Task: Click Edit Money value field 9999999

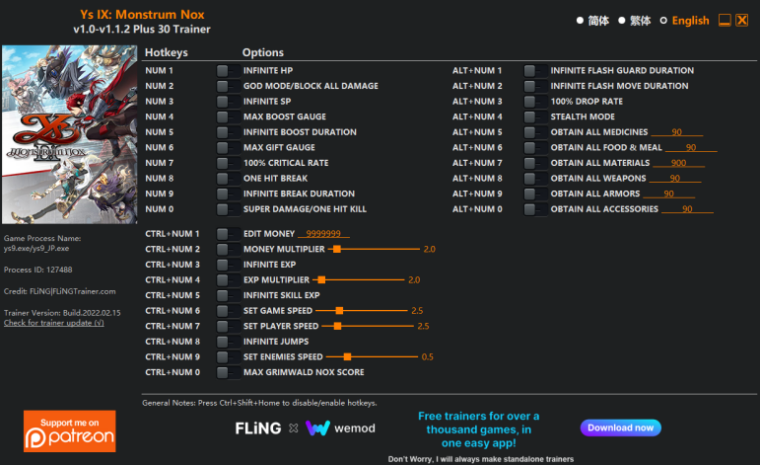Action: coord(323,234)
